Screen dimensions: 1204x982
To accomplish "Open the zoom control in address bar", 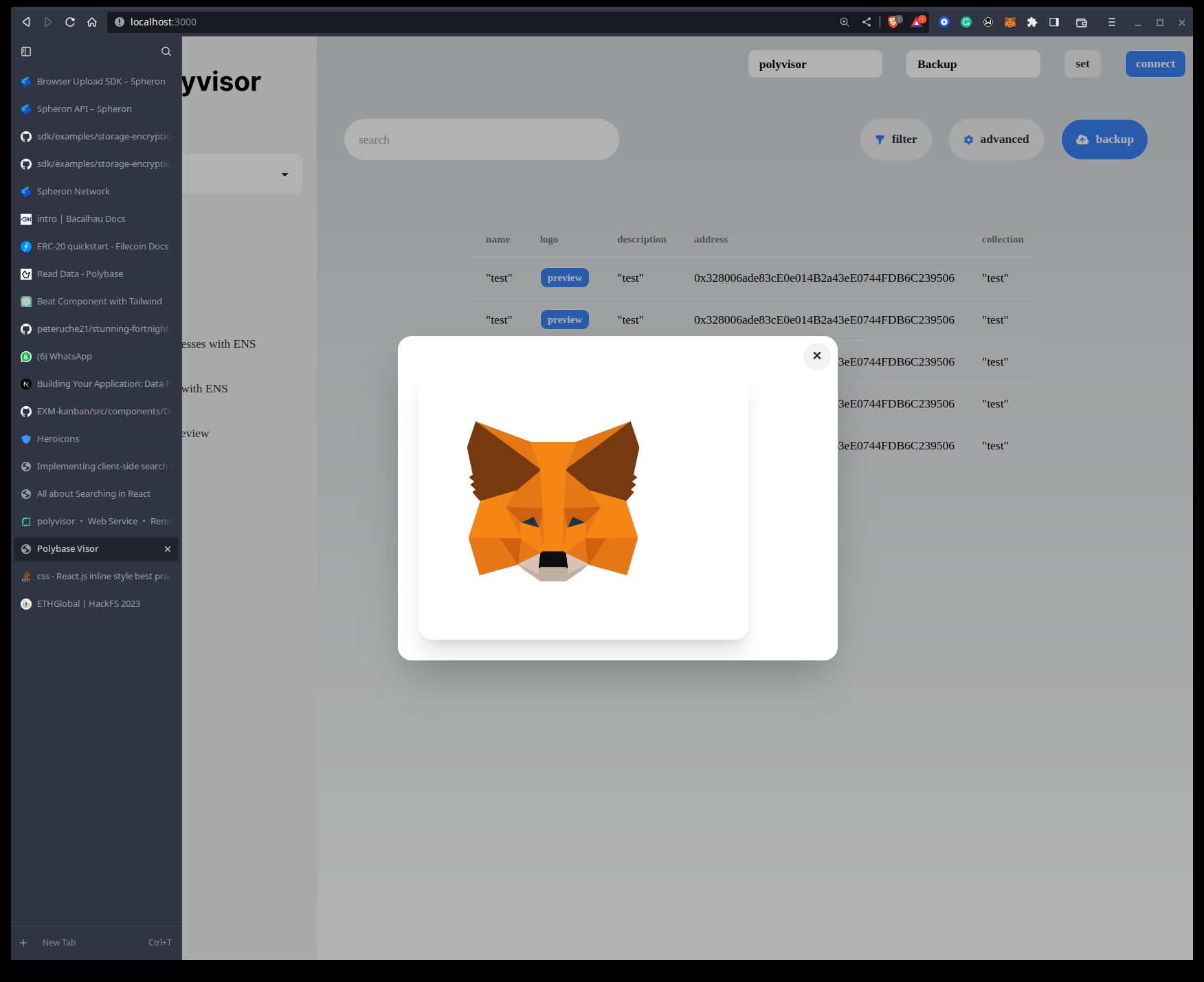I will (x=845, y=22).
